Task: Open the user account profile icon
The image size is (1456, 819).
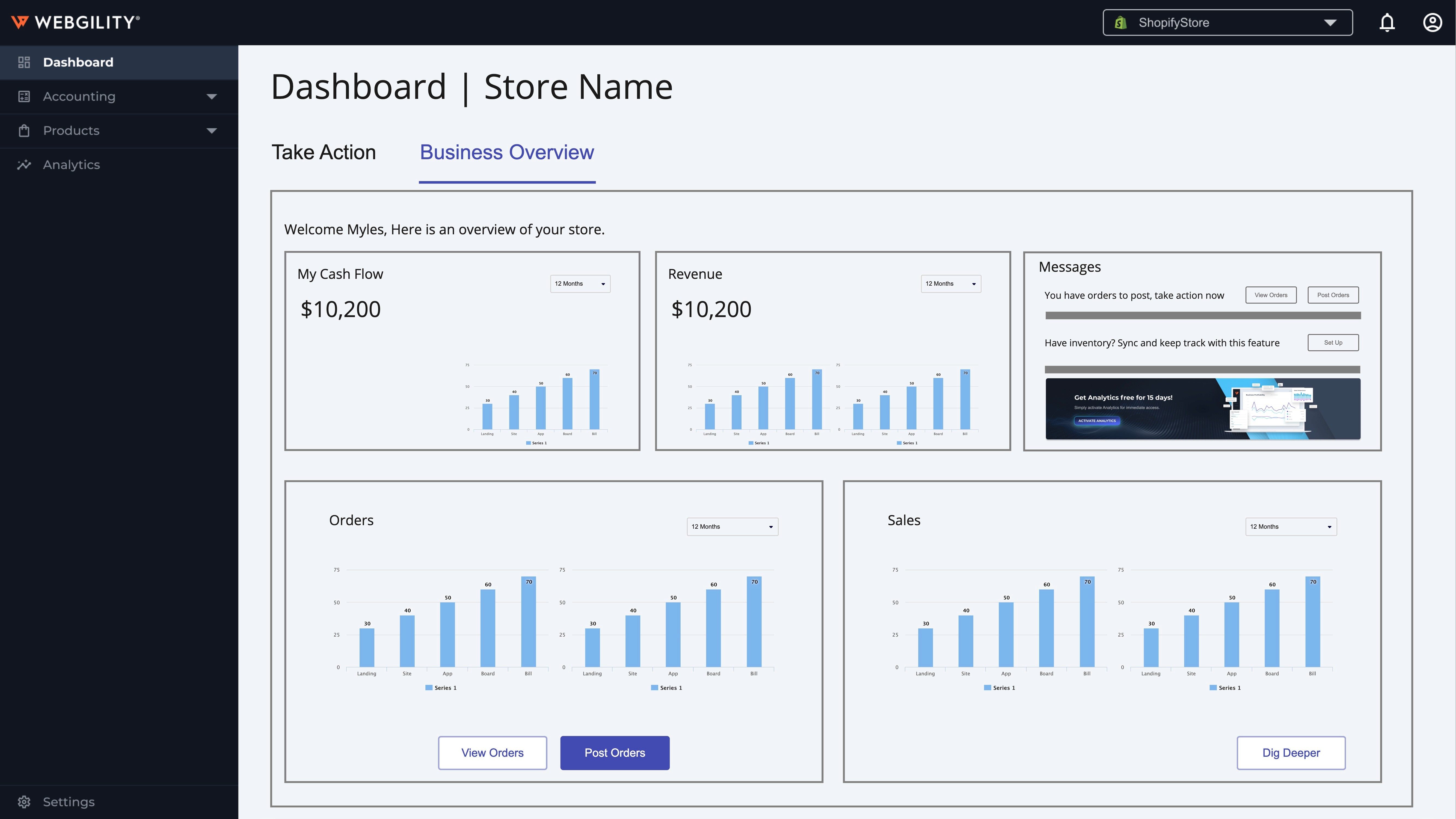Action: tap(1432, 23)
